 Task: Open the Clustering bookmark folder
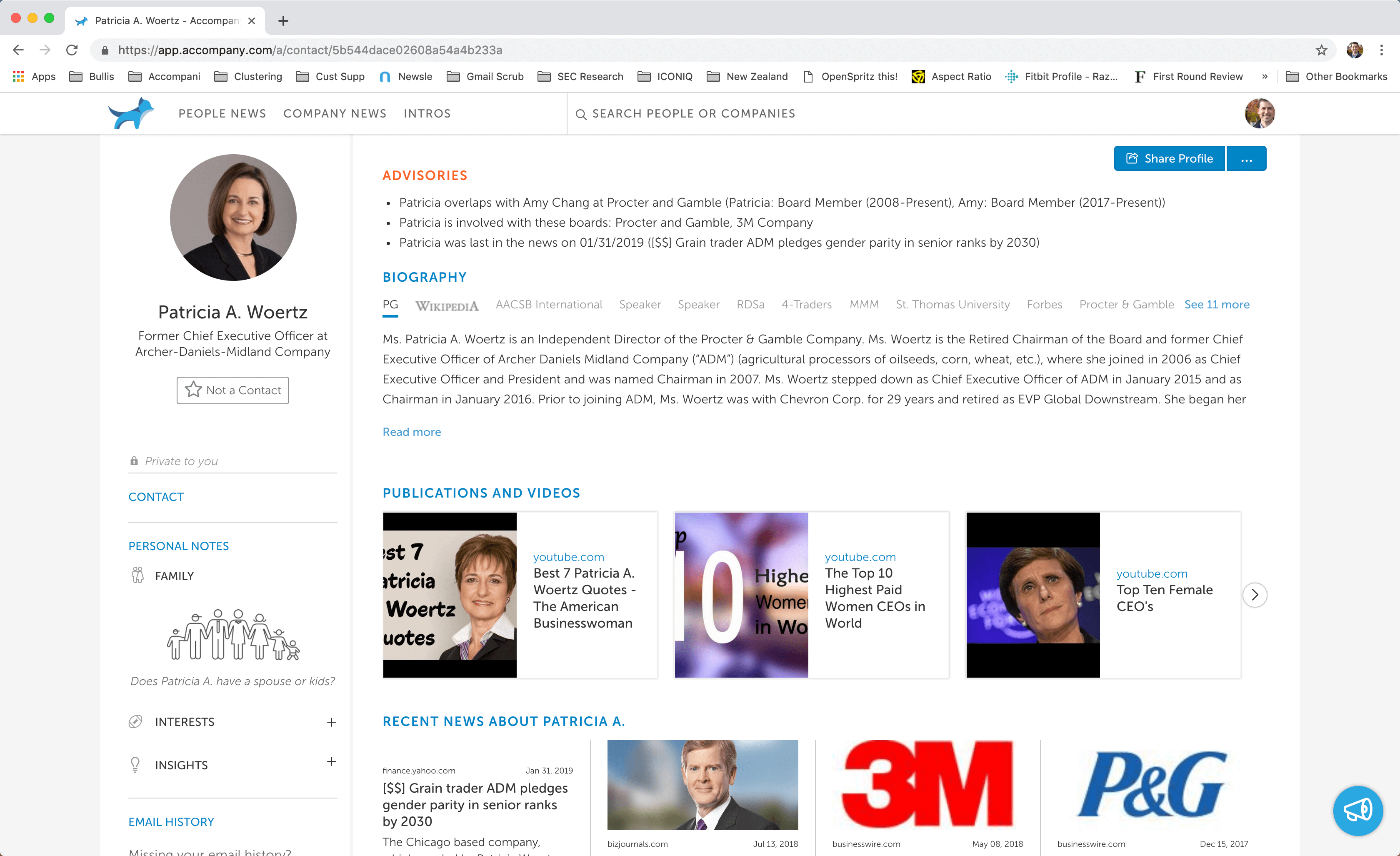[248, 76]
